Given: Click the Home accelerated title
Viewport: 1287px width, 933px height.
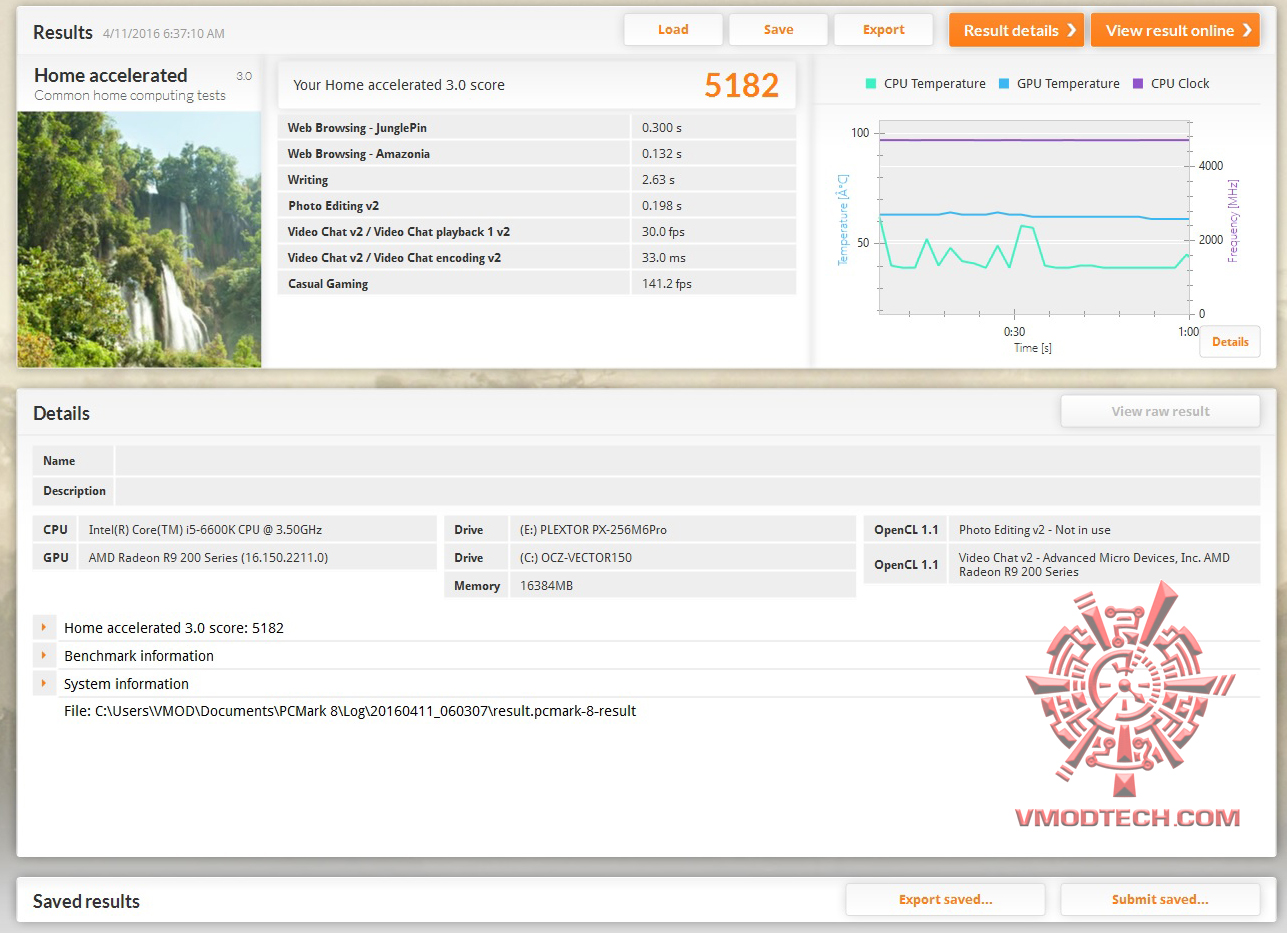Looking at the screenshot, I should pyautogui.click(x=111, y=75).
